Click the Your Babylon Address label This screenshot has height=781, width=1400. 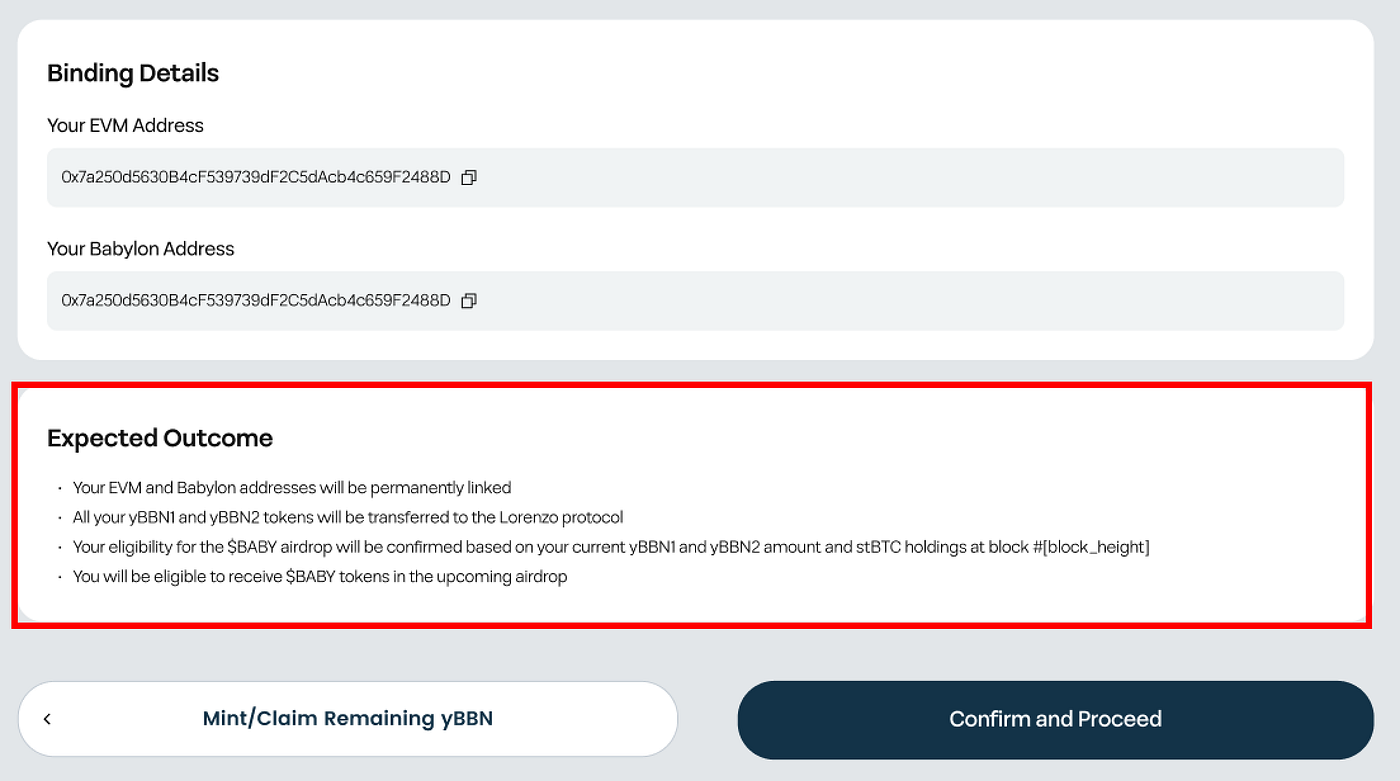[140, 249]
